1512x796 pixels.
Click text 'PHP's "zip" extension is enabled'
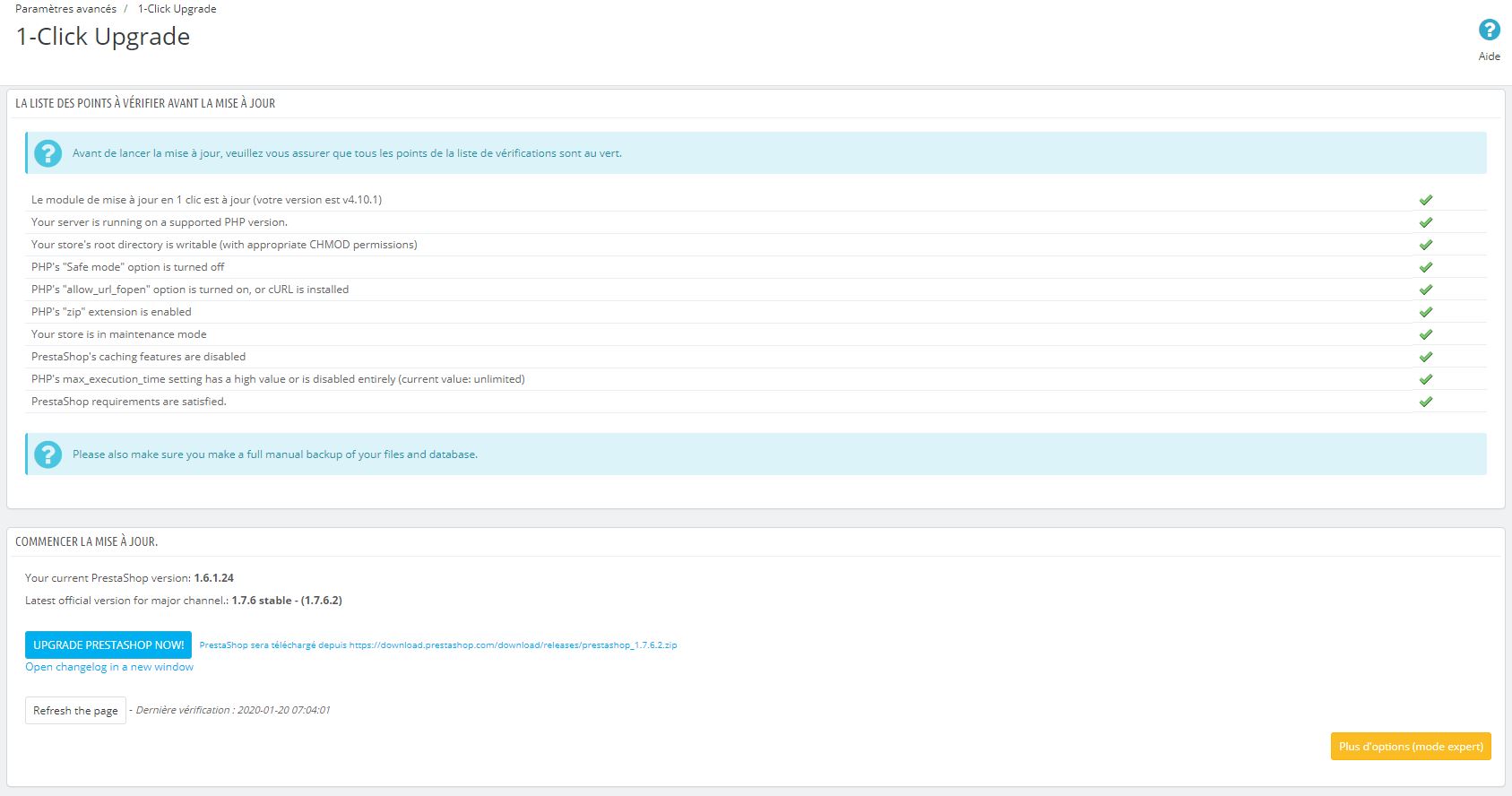click(x=111, y=312)
